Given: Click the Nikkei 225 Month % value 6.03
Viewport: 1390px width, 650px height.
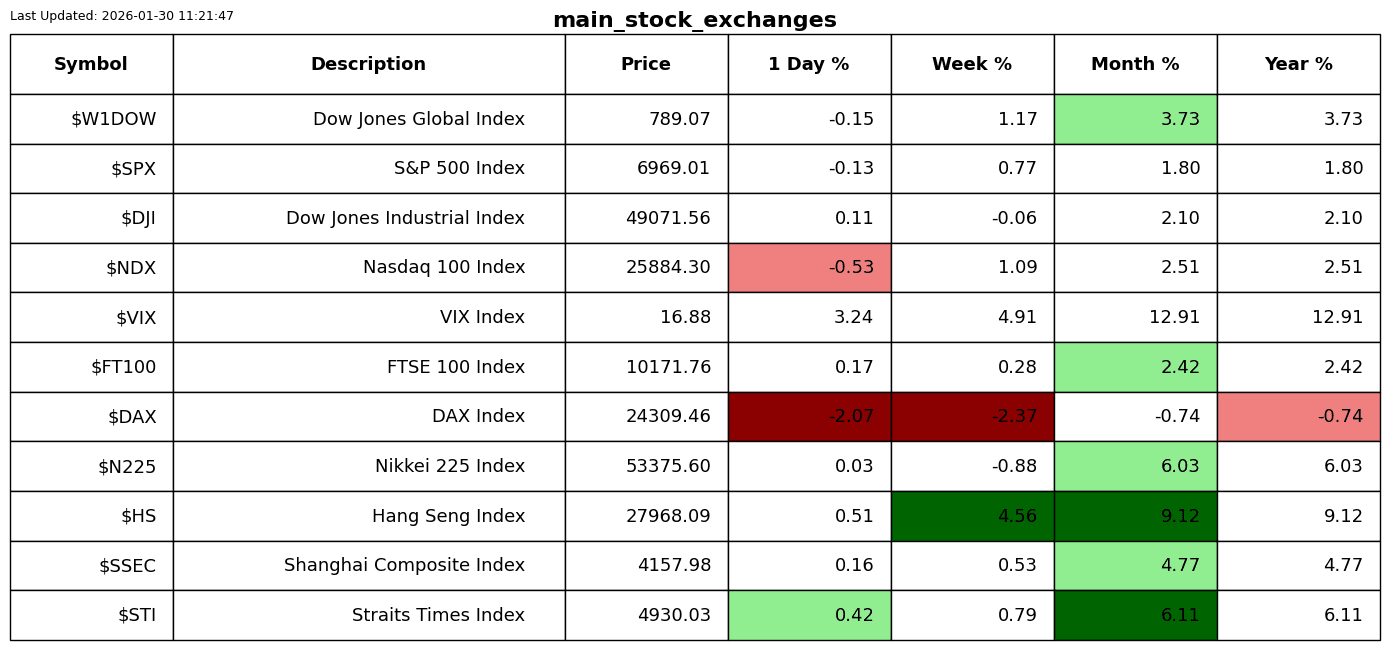Looking at the screenshot, I should pyautogui.click(x=1180, y=467).
